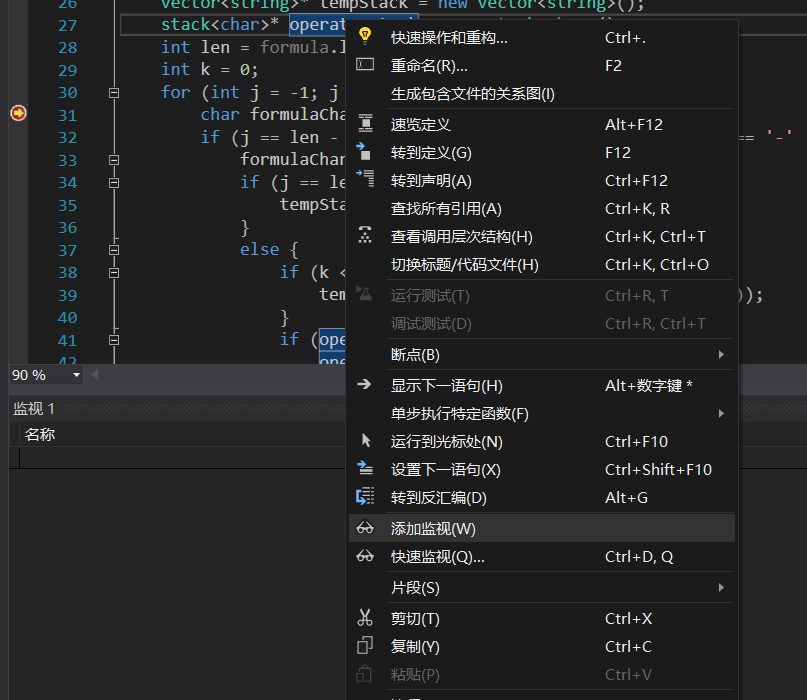
Task: Click the run to cursor icon
Action: (366, 440)
